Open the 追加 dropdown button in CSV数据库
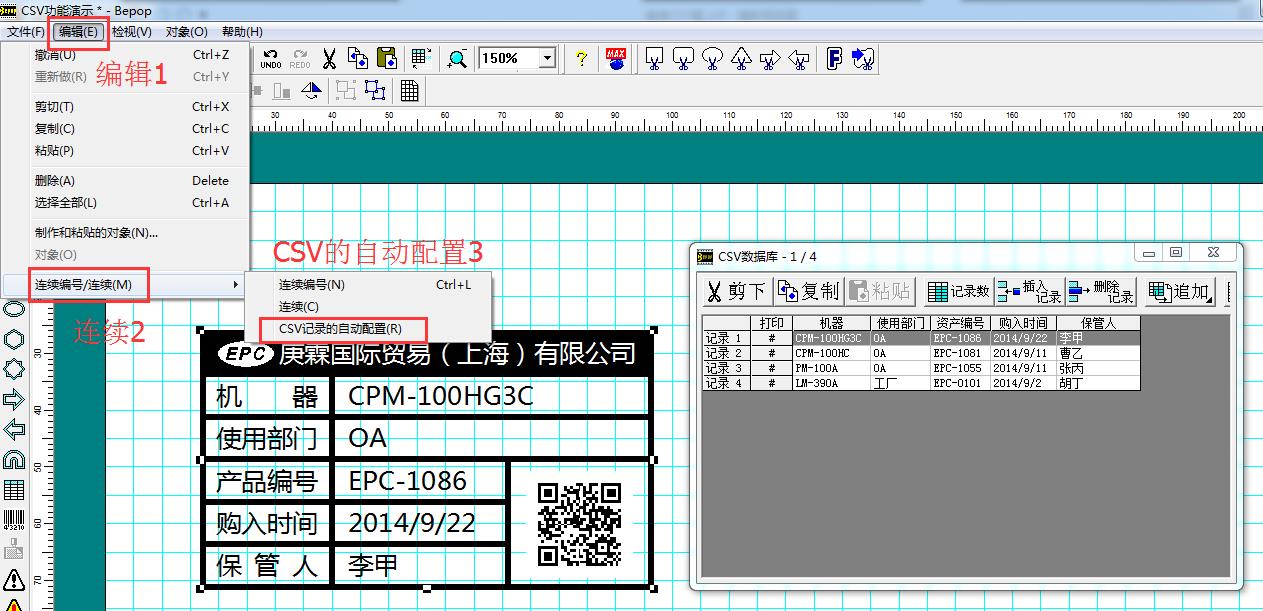 (1180, 291)
